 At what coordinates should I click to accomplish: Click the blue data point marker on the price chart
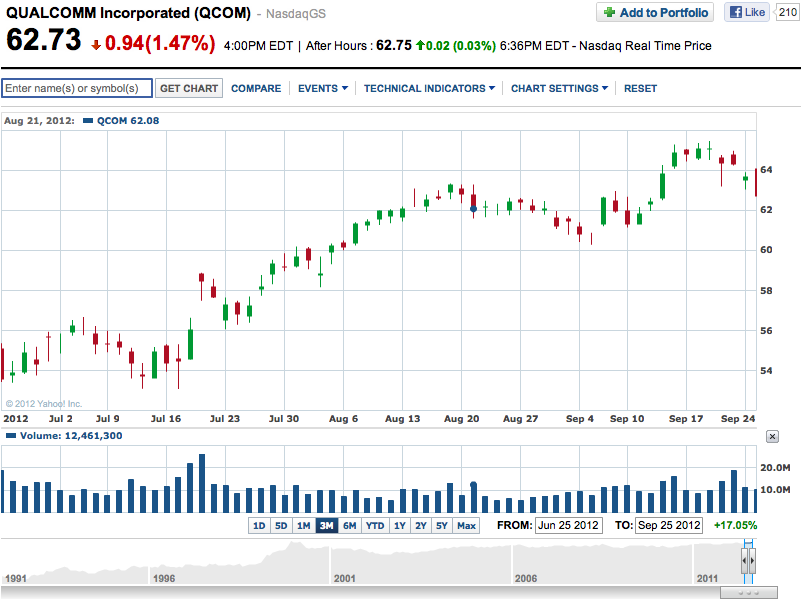coord(473,209)
